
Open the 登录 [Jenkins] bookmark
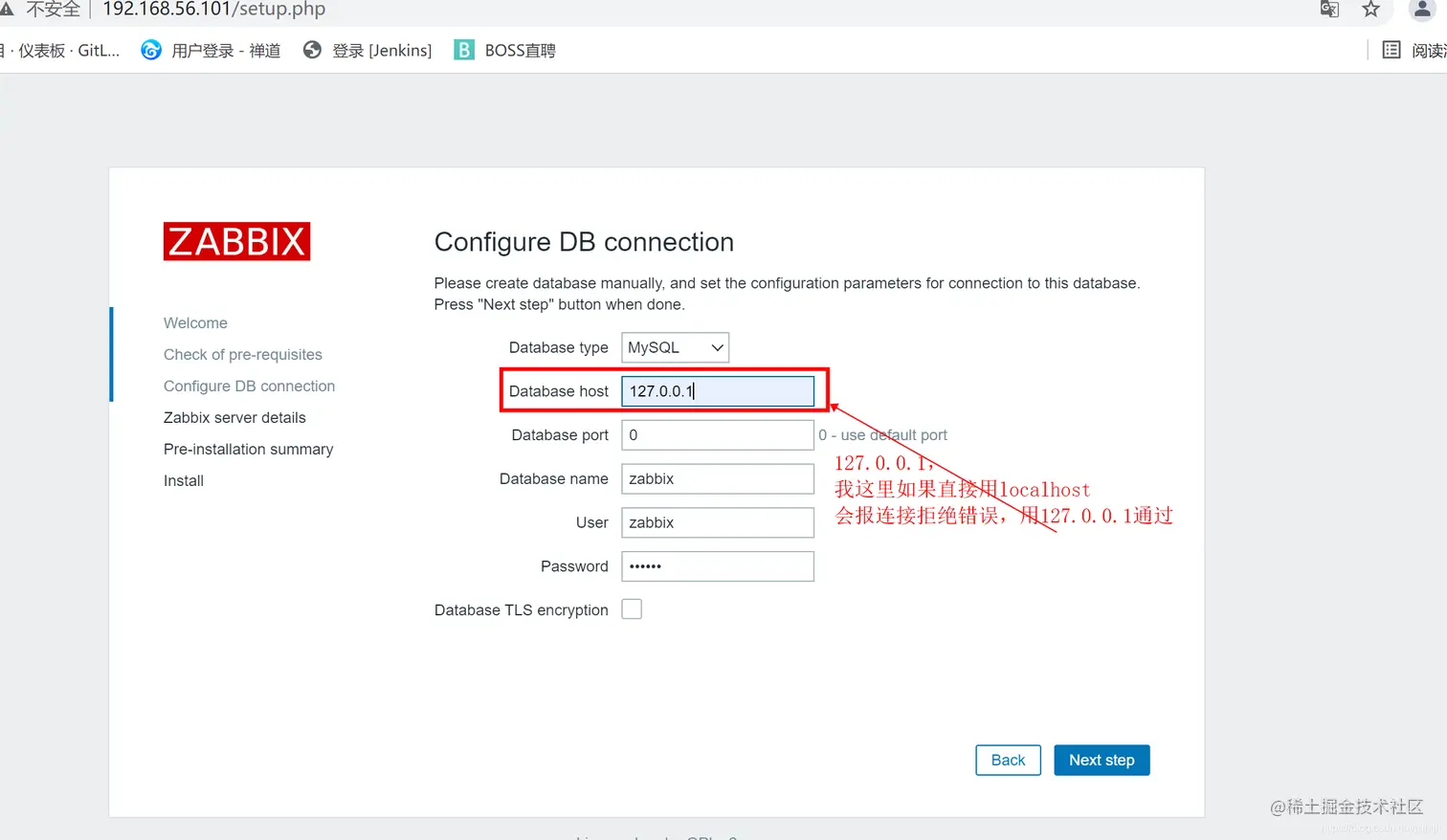click(367, 50)
